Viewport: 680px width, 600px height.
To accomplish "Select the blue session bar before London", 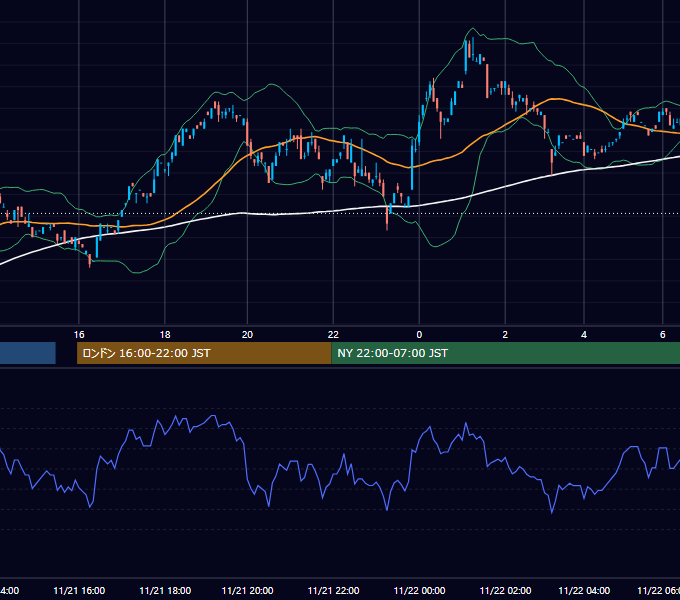I will coord(28,353).
